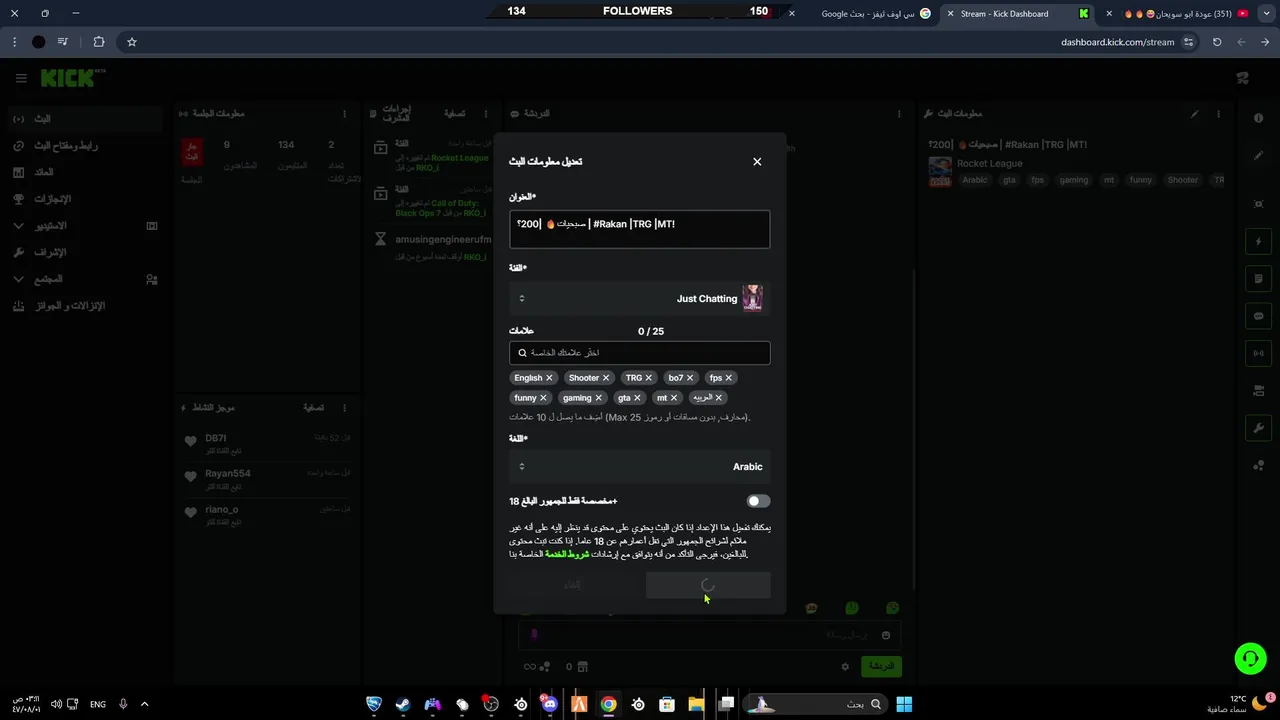Click the stream title text field
Image resolution: width=1280 pixels, height=720 pixels.
639,229
